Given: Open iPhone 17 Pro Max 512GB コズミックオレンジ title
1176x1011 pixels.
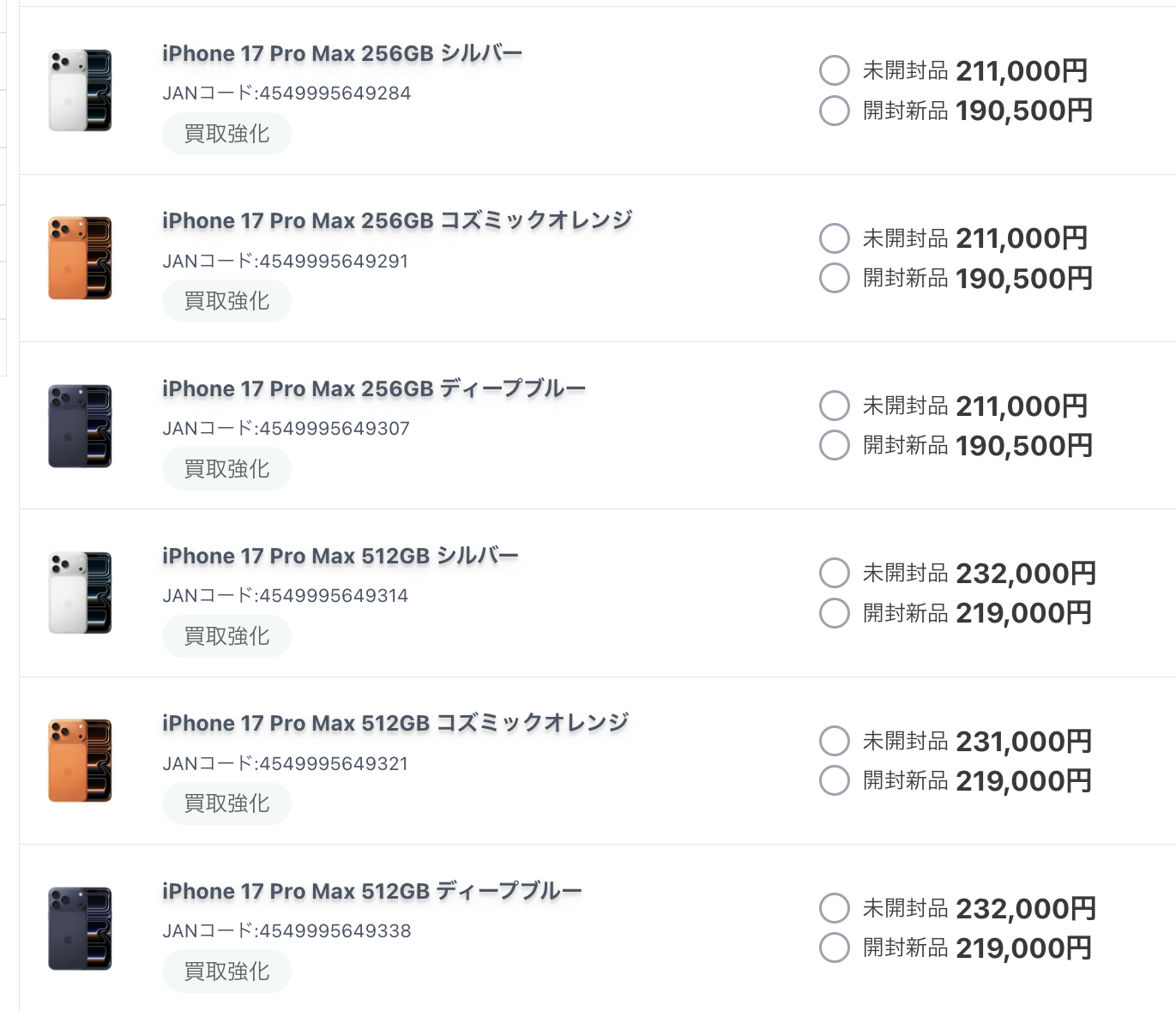Looking at the screenshot, I should [x=395, y=723].
